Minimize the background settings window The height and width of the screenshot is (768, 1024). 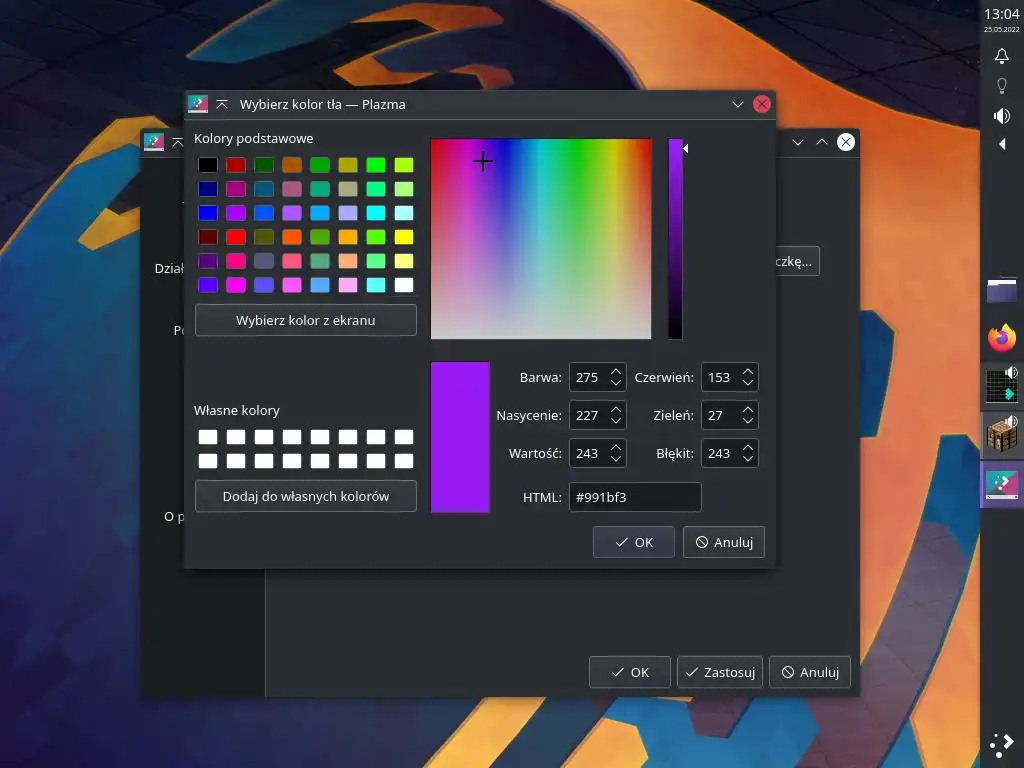pyautogui.click(x=797, y=142)
